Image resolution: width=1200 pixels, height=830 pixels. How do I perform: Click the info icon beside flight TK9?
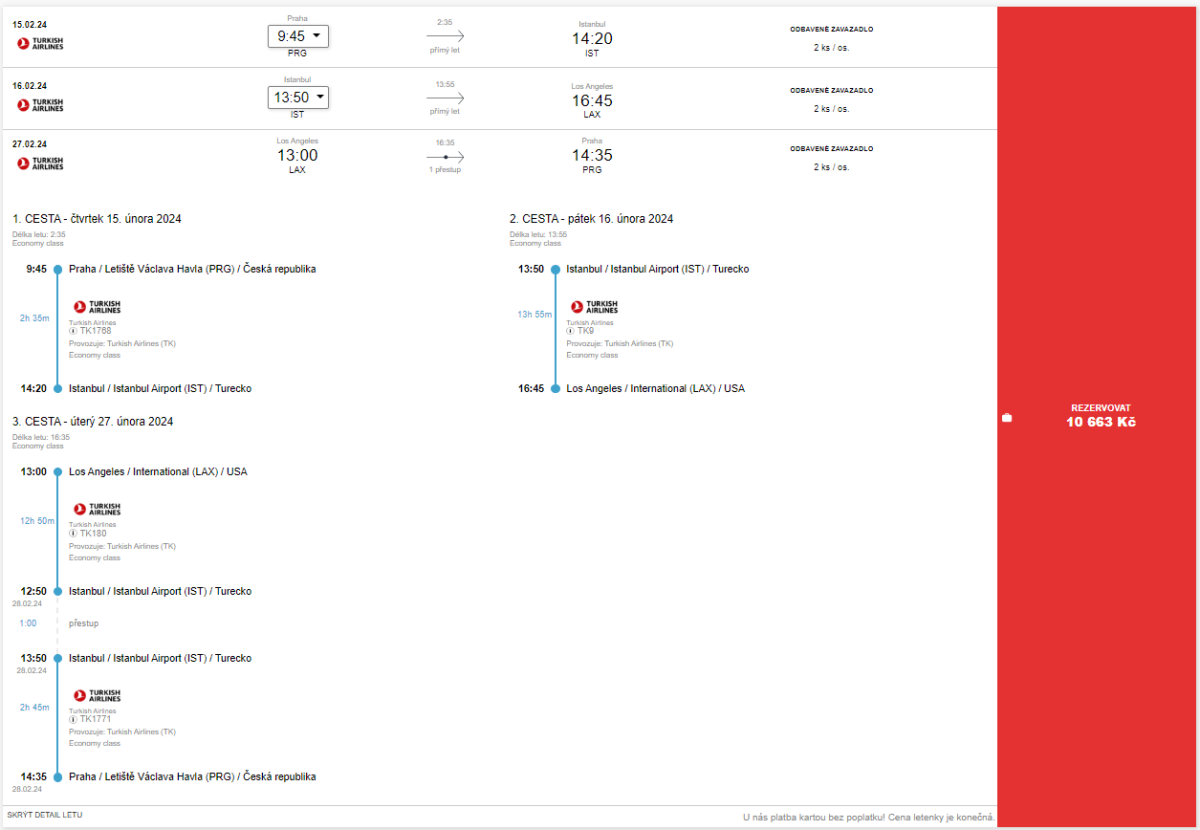click(571, 331)
